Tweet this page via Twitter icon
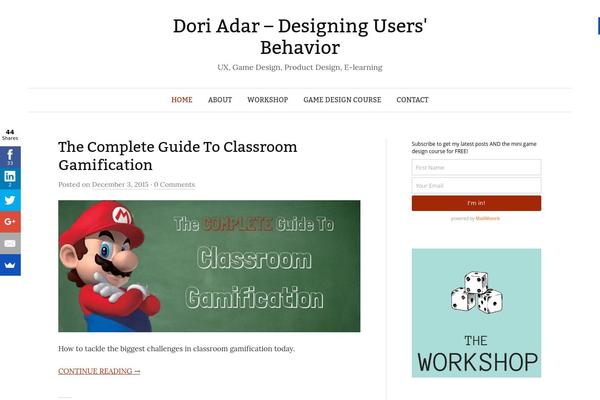Viewport: 600px width, 400px height. pyautogui.click(x=10, y=200)
